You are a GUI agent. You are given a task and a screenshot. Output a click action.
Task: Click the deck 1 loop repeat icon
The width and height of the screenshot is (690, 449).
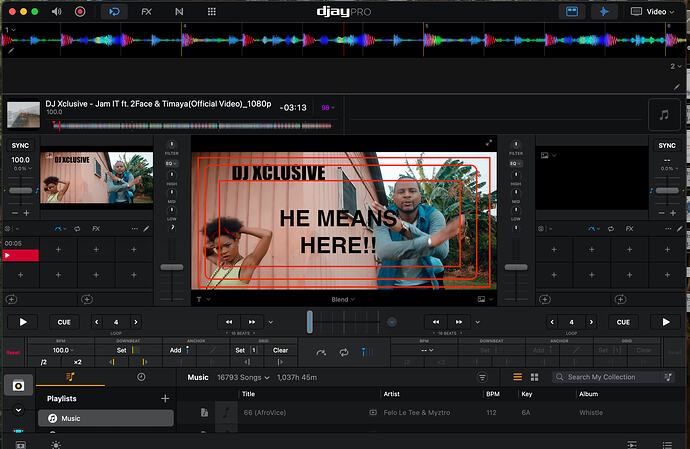point(77,229)
